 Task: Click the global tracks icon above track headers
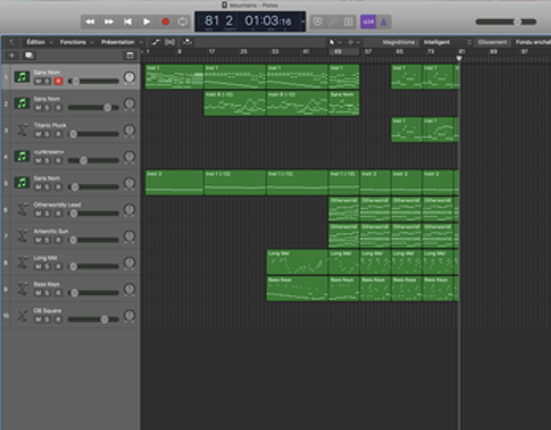[130, 55]
